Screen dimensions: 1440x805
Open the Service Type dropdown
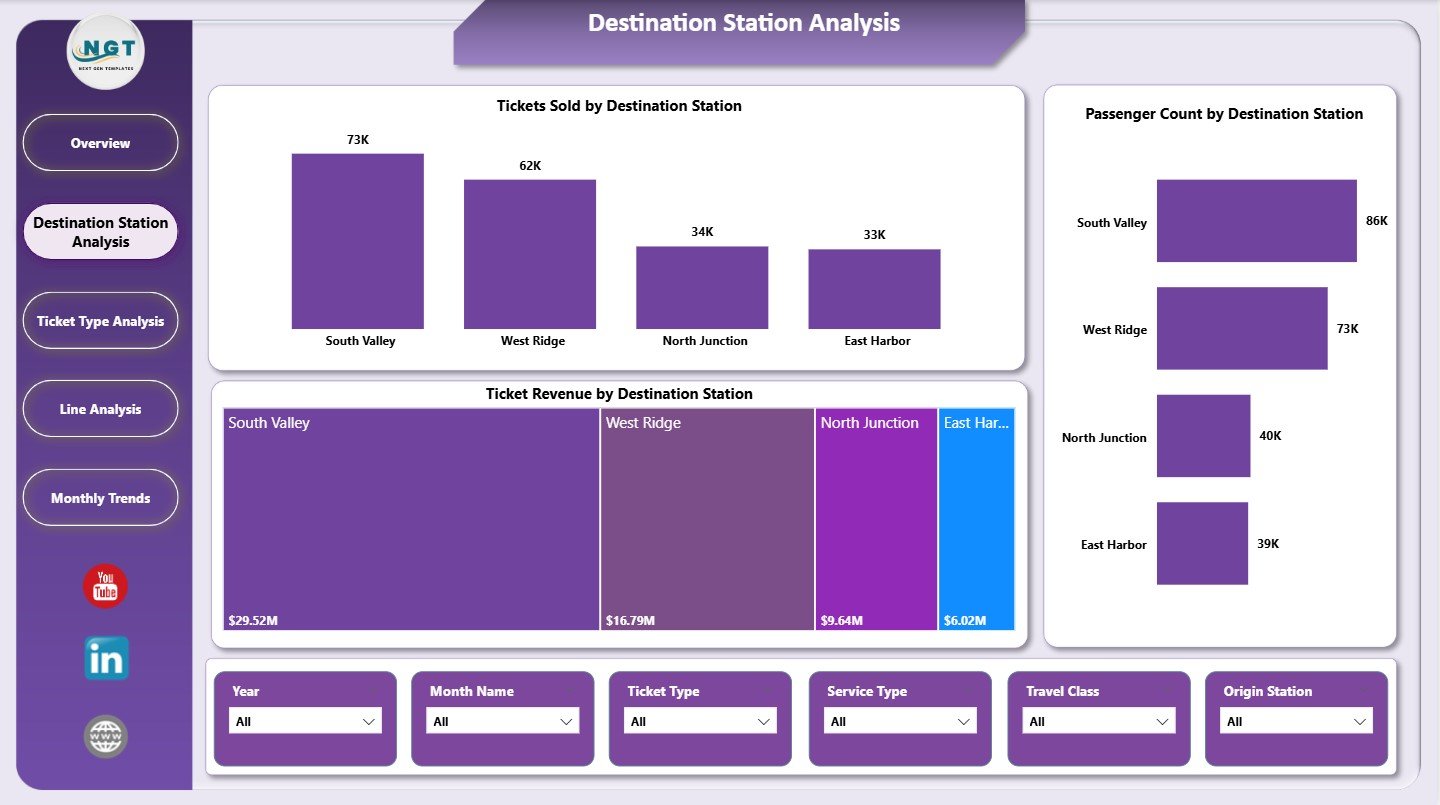(x=962, y=720)
